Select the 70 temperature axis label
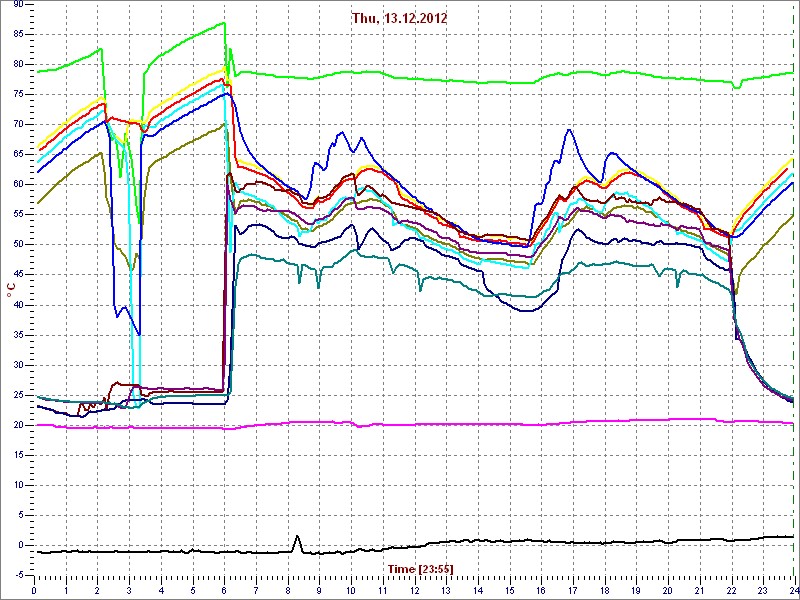This screenshot has width=800, height=600. pos(17,124)
